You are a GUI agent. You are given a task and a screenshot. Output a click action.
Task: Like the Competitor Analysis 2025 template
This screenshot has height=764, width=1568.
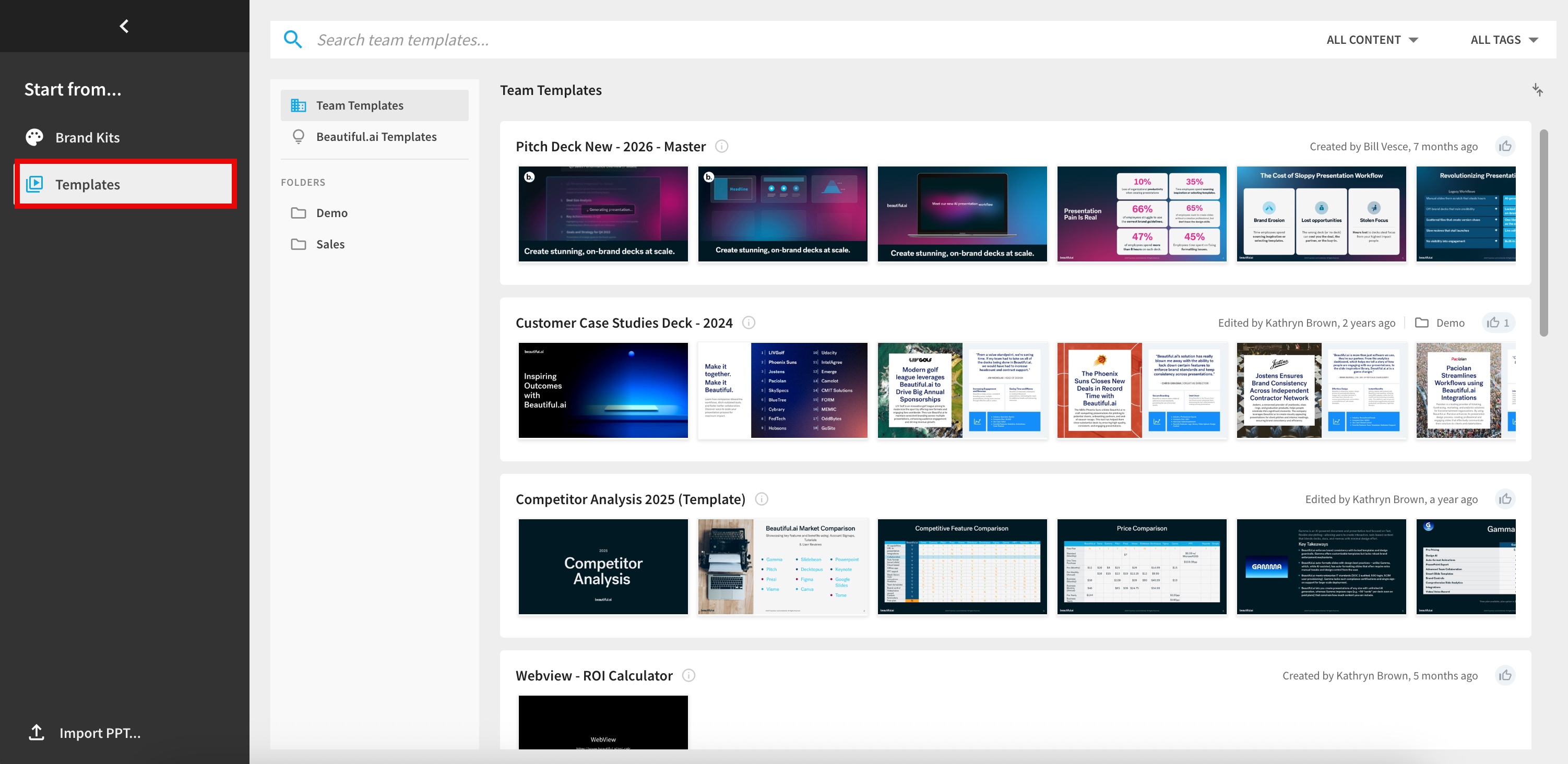tap(1505, 499)
